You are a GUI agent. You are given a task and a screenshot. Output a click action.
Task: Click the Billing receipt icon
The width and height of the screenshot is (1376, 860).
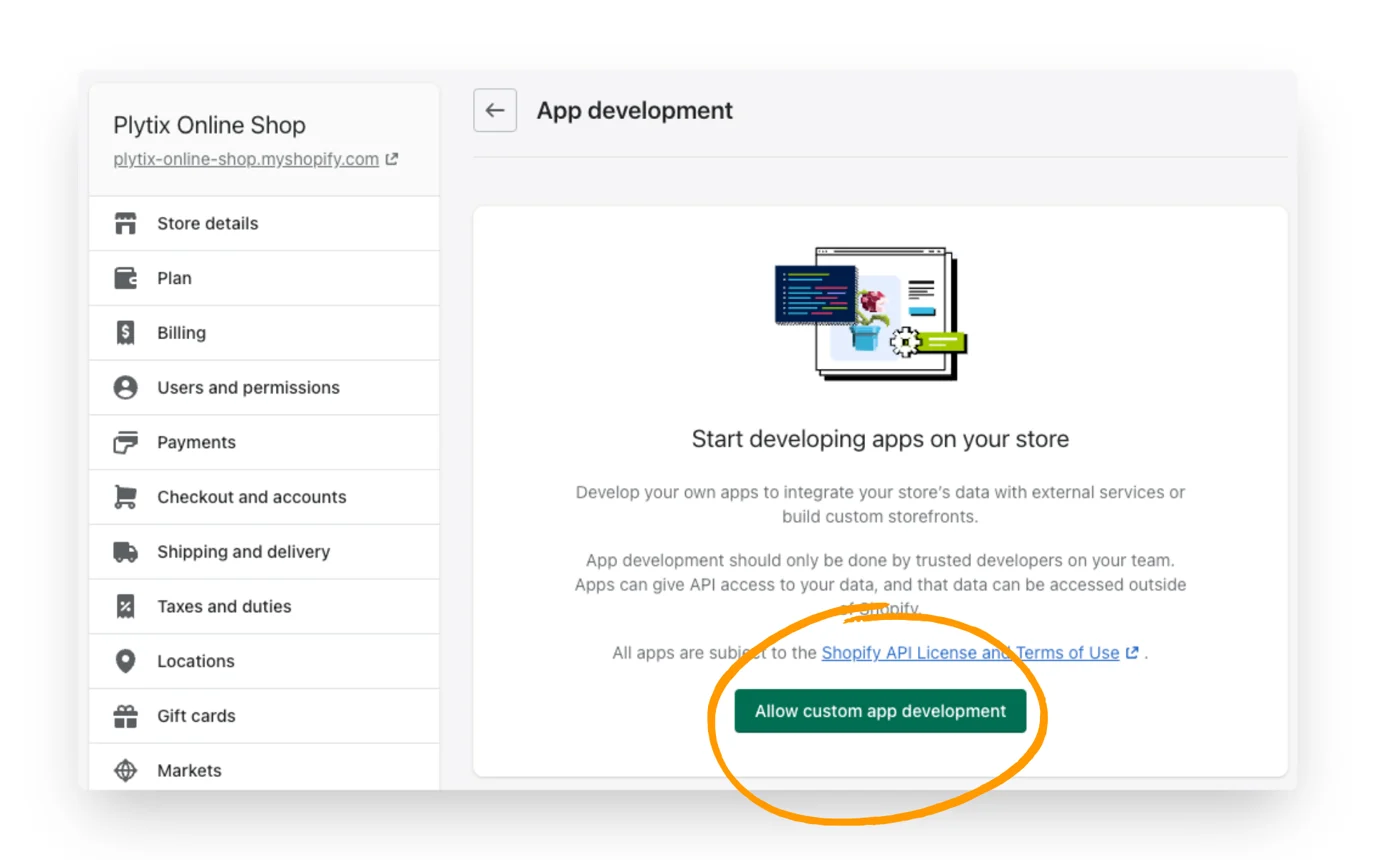tap(125, 333)
